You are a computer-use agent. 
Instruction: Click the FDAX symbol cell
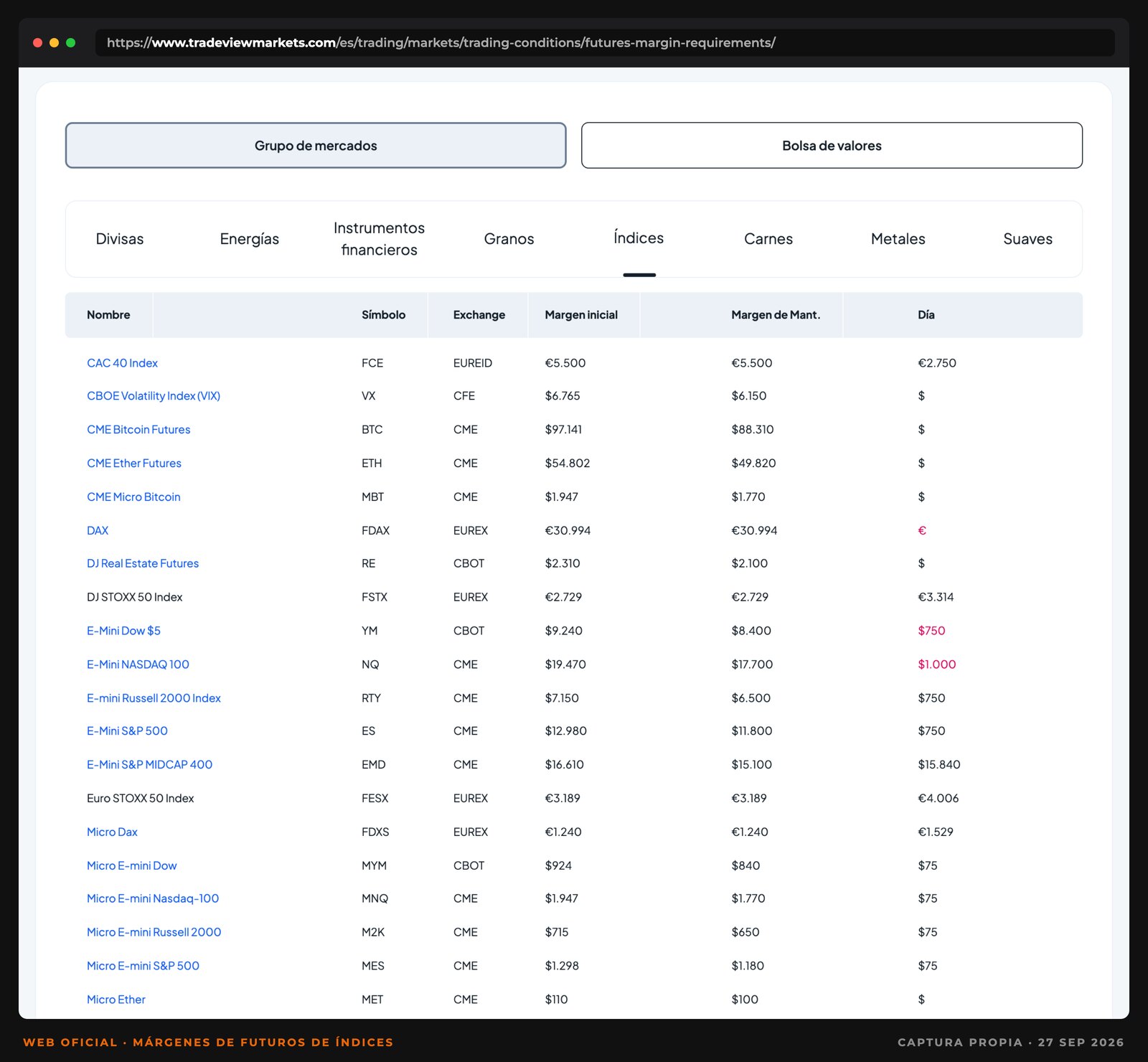pyautogui.click(x=375, y=531)
